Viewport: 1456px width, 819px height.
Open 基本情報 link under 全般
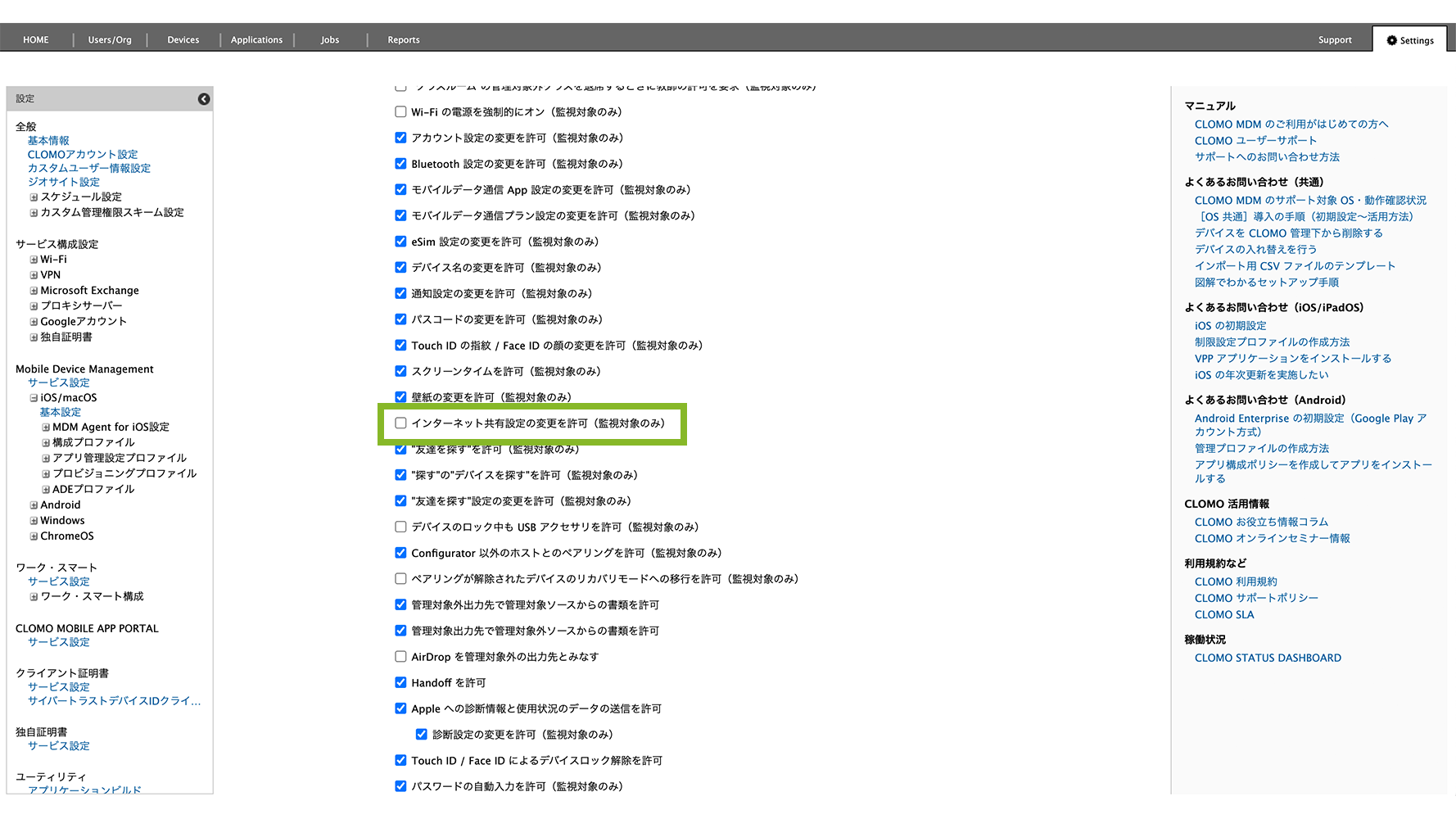tap(48, 141)
